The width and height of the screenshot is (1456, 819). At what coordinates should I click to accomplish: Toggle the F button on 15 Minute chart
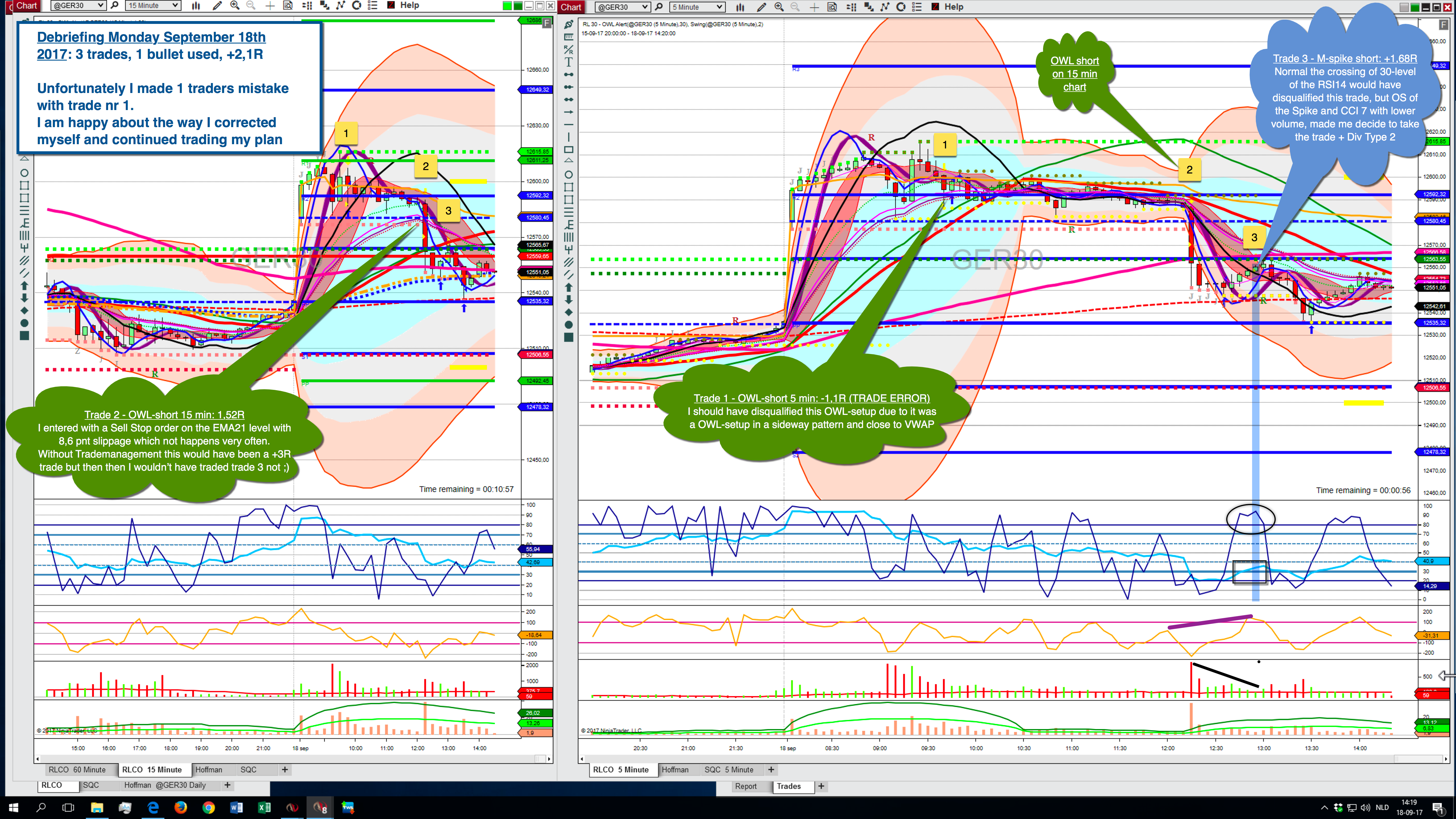point(547,23)
